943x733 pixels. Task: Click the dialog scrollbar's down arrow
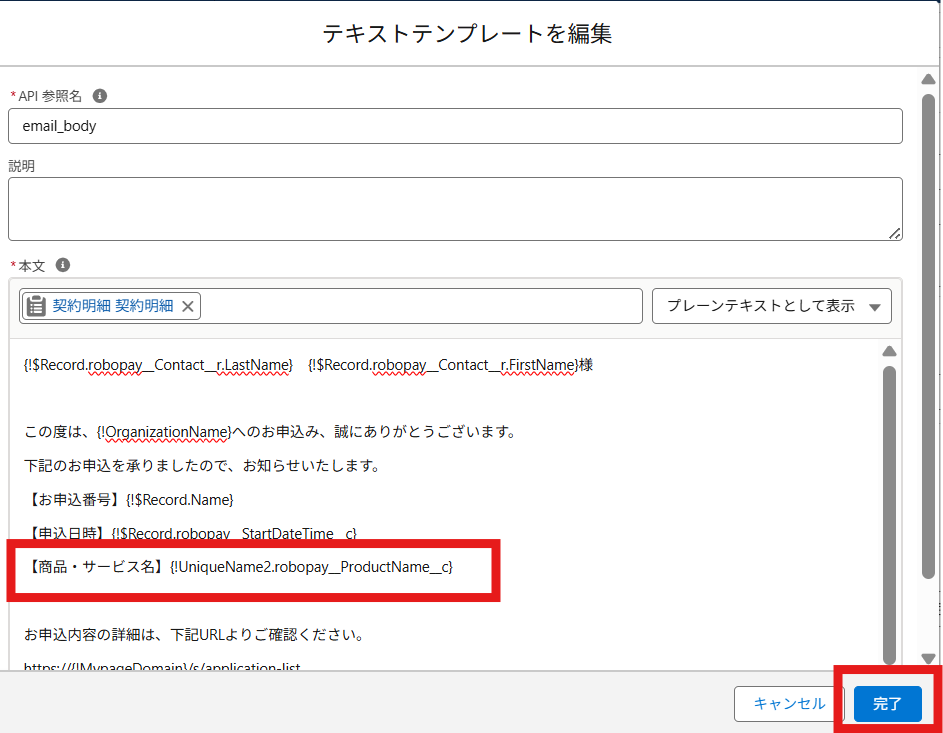click(928, 659)
